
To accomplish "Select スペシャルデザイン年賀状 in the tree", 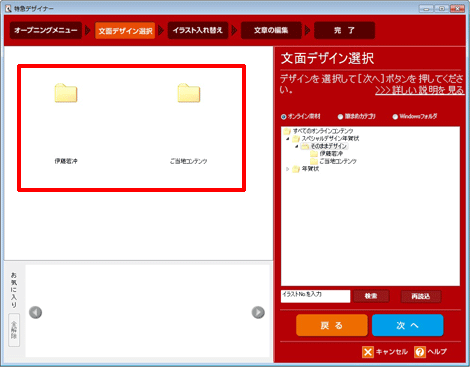I will [x=330, y=139].
